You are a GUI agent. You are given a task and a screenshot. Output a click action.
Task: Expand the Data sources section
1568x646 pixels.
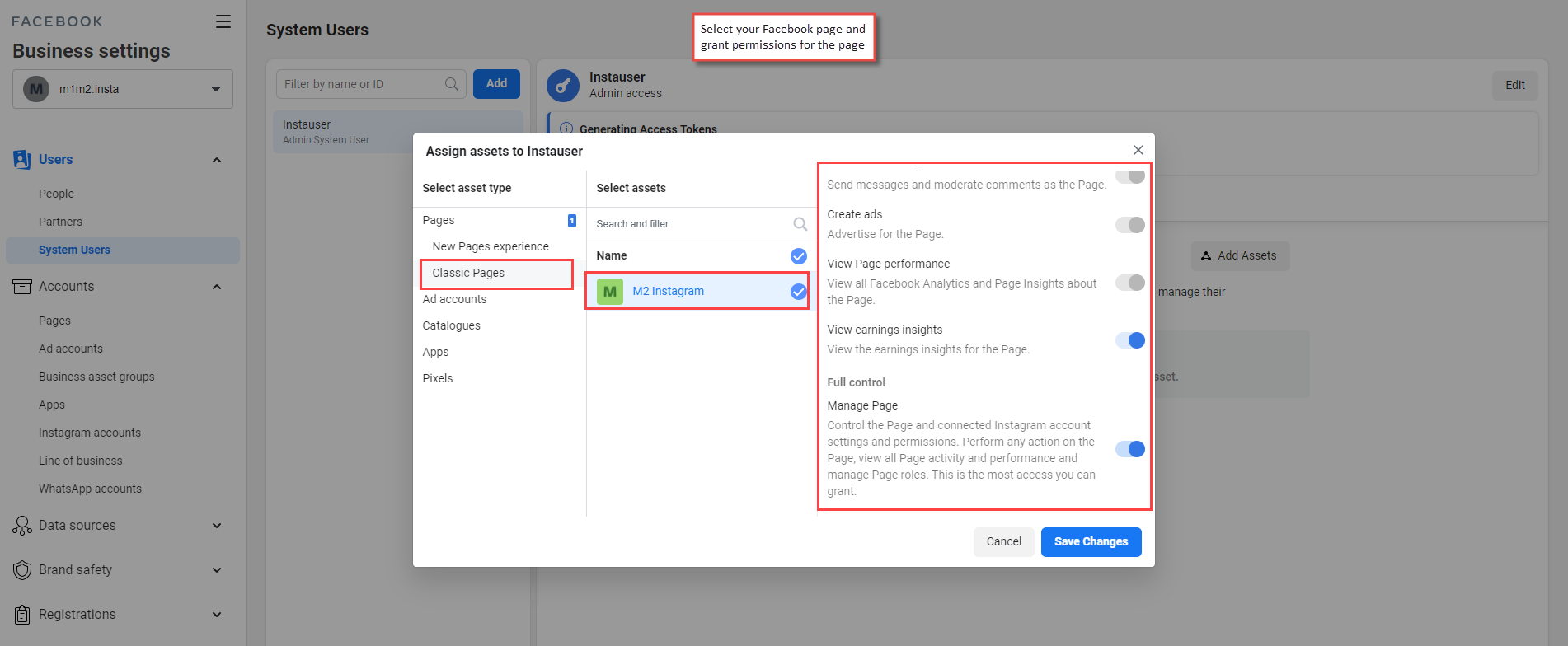point(217,526)
